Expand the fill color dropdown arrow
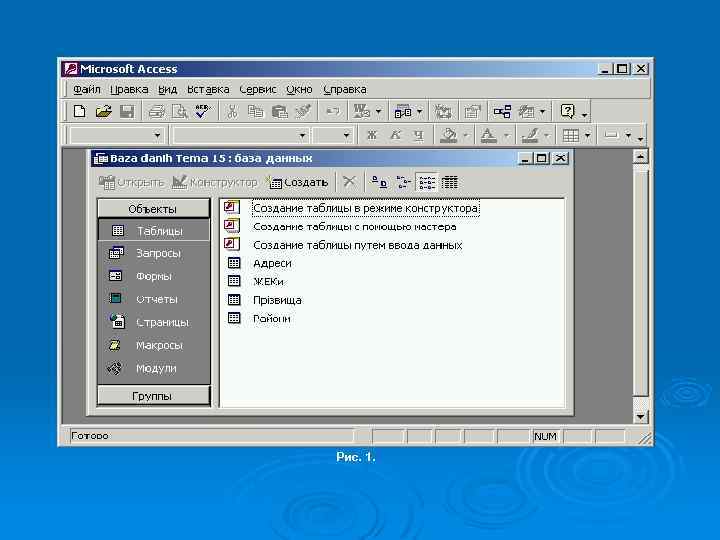The height and width of the screenshot is (540, 720). [x=466, y=135]
